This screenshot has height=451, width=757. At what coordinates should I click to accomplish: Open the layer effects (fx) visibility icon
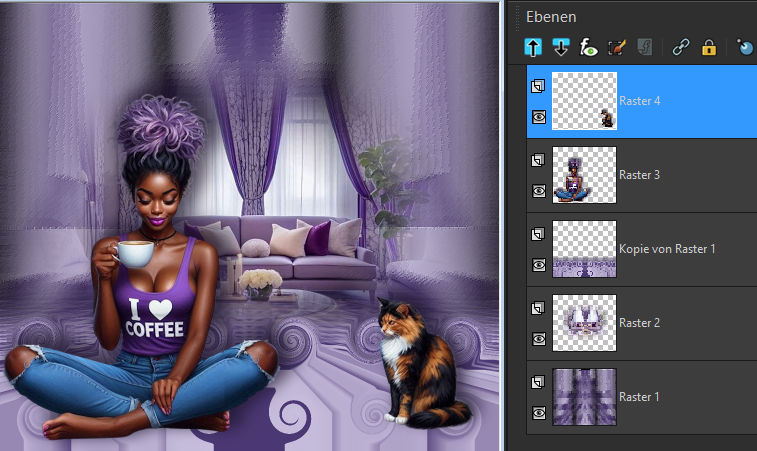(588, 47)
